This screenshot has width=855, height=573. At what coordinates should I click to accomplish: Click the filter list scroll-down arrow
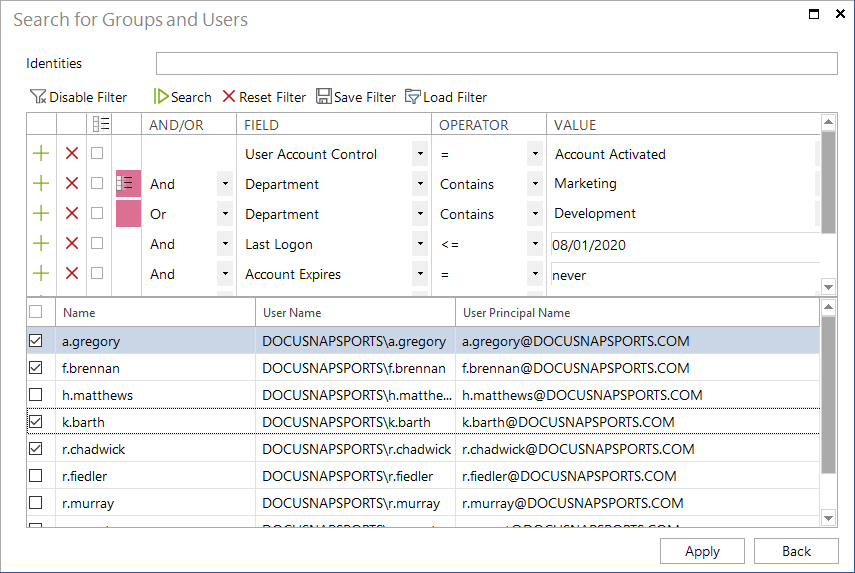(828, 287)
